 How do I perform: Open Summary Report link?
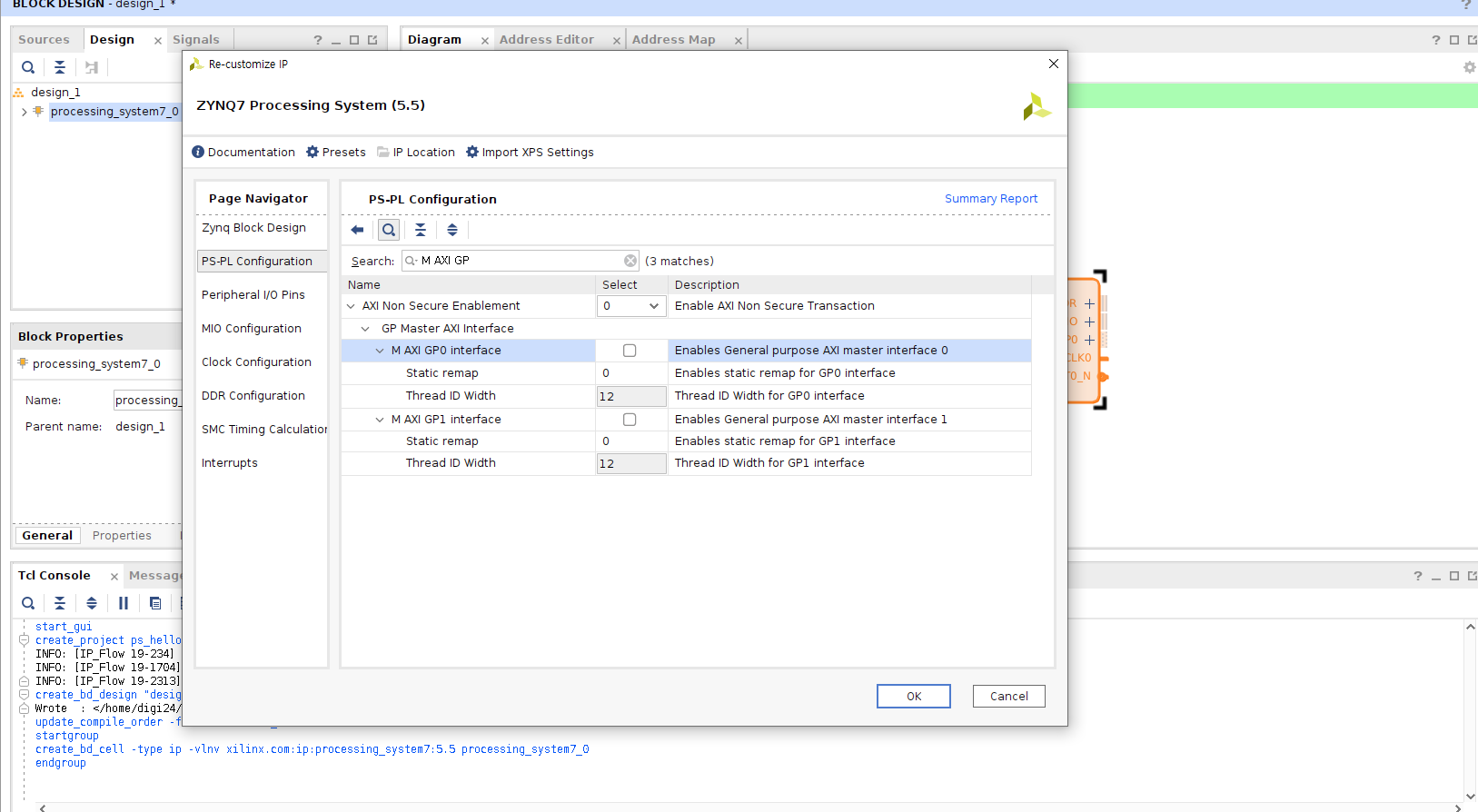coord(991,199)
